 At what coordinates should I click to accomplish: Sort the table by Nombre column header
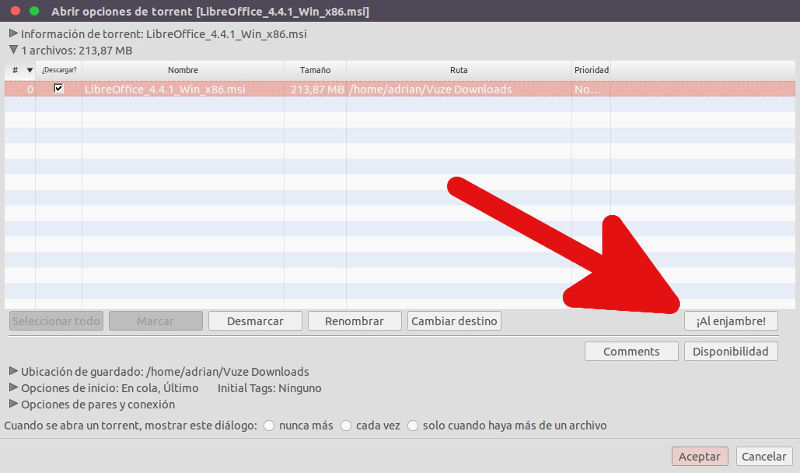tap(183, 70)
